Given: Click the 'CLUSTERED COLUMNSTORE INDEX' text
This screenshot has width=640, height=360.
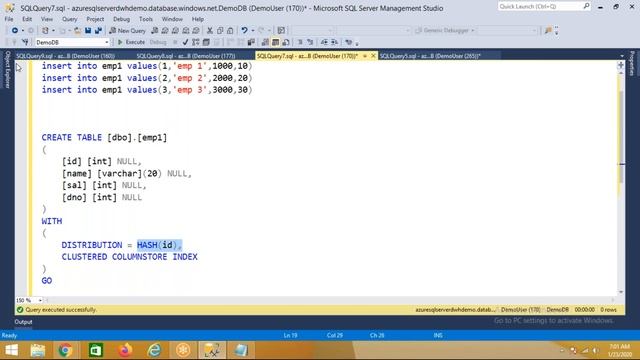Looking at the screenshot, I should pyautogui.click(x=129, y=257).
